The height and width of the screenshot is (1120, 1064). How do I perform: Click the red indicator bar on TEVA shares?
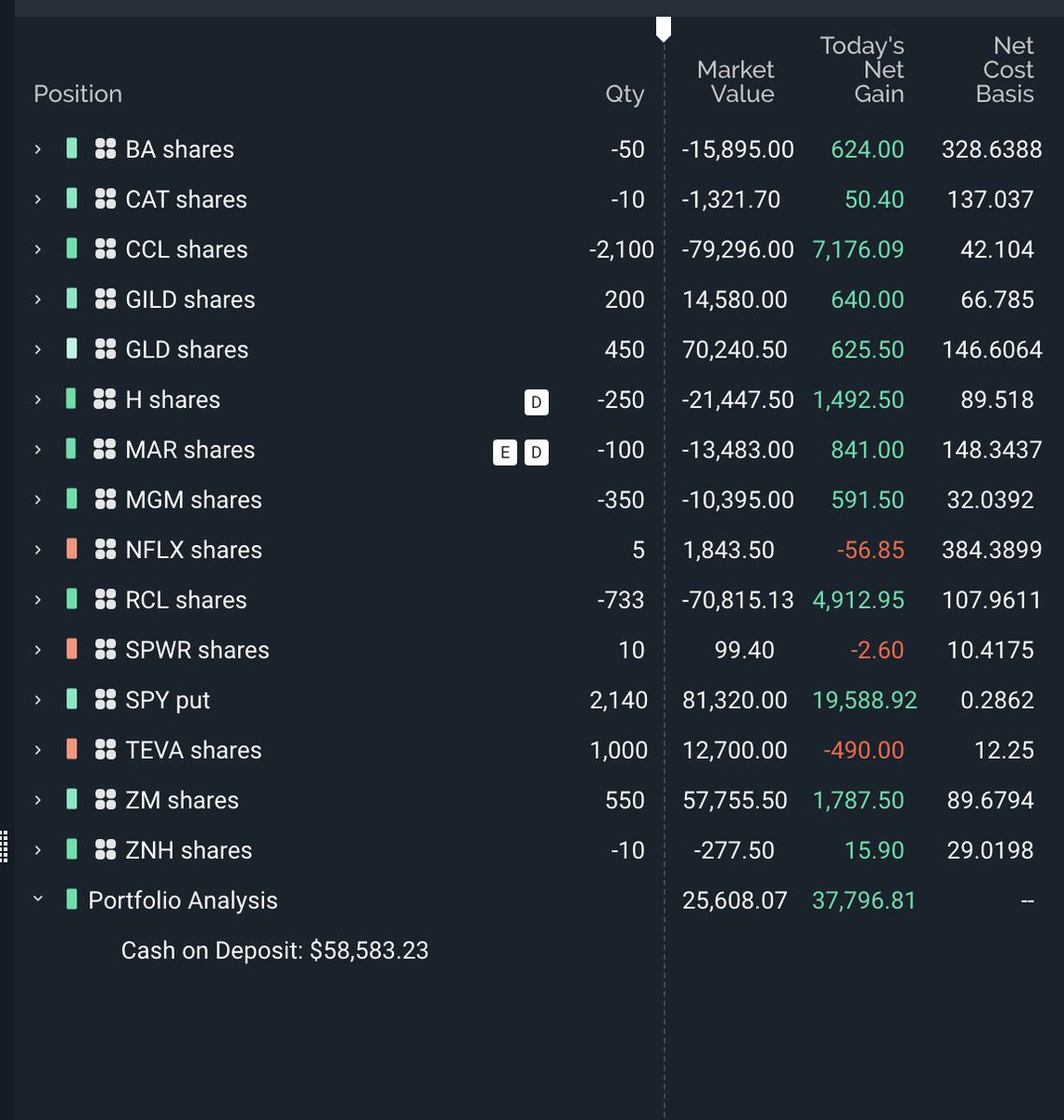pyautogui.click(x=72, y=749)
